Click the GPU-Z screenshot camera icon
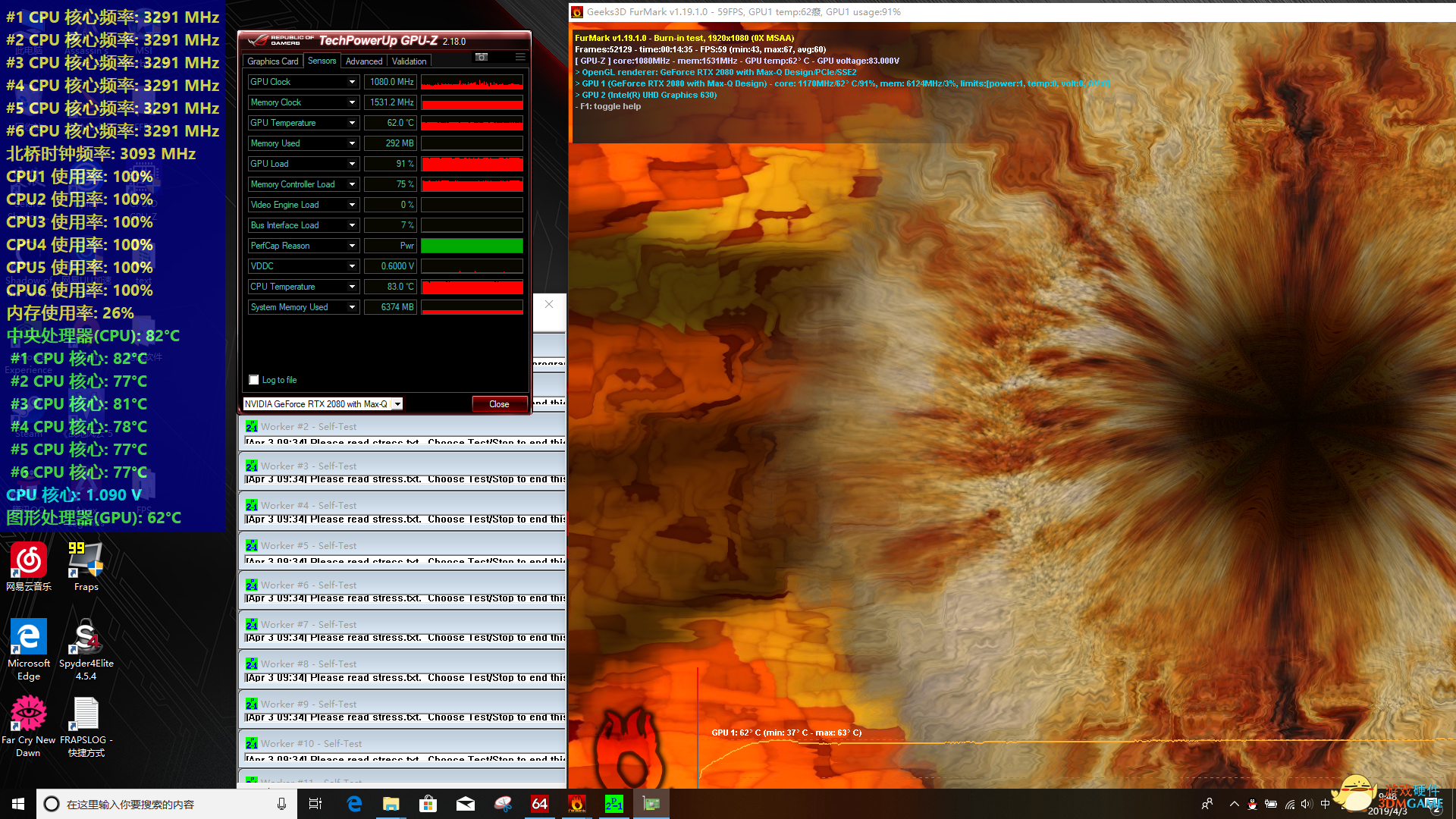This screenshot has width=1456, height=819. point(481,57)
